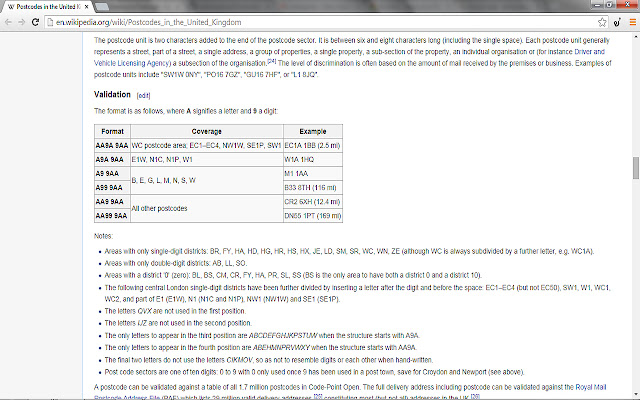Click the Royal Mail link in the last paragraph
The width and height of the screenshot is (640, 400).
coord(591,387)
